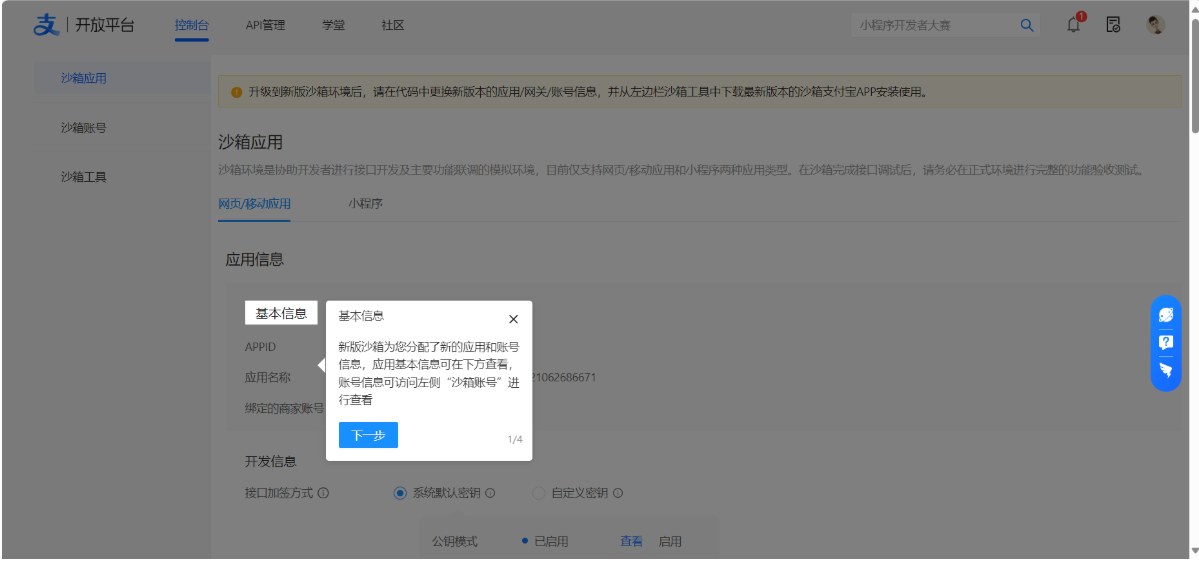Select the 系统默认密钥 radio button

pyautogui.click(x=400, y=493)
